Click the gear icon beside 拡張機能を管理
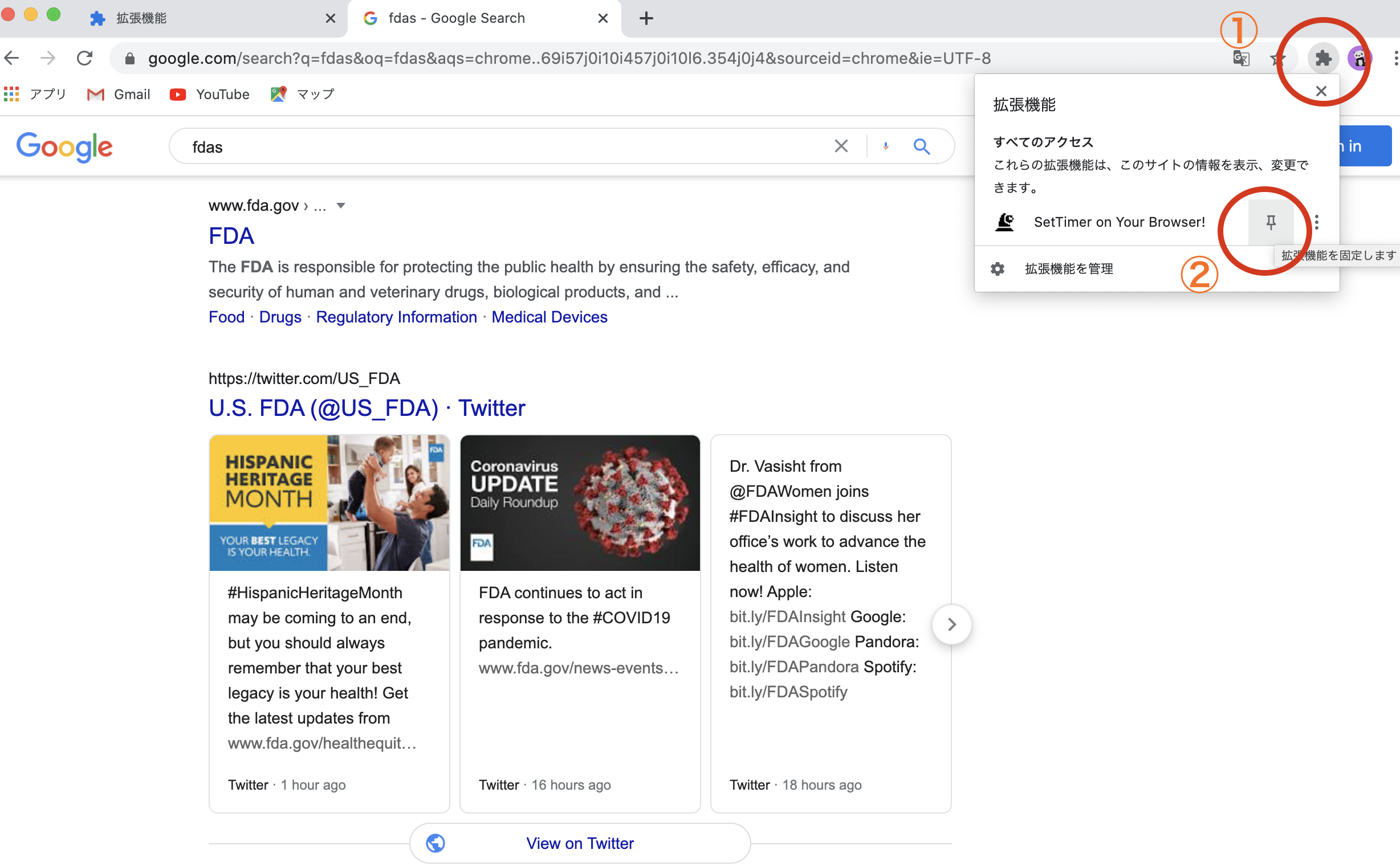The image size is (1400, 866). point(997,269)
